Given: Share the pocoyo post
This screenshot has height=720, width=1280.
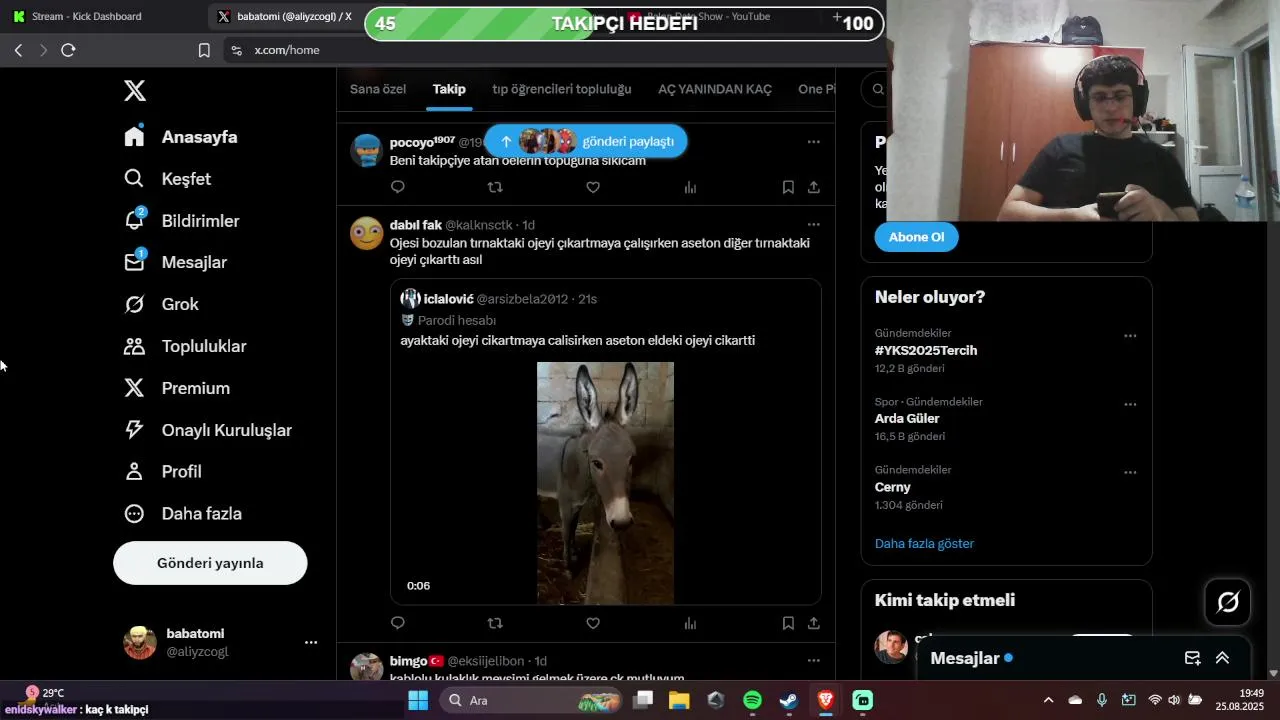Looking at the screenshot, I should 814,187.
